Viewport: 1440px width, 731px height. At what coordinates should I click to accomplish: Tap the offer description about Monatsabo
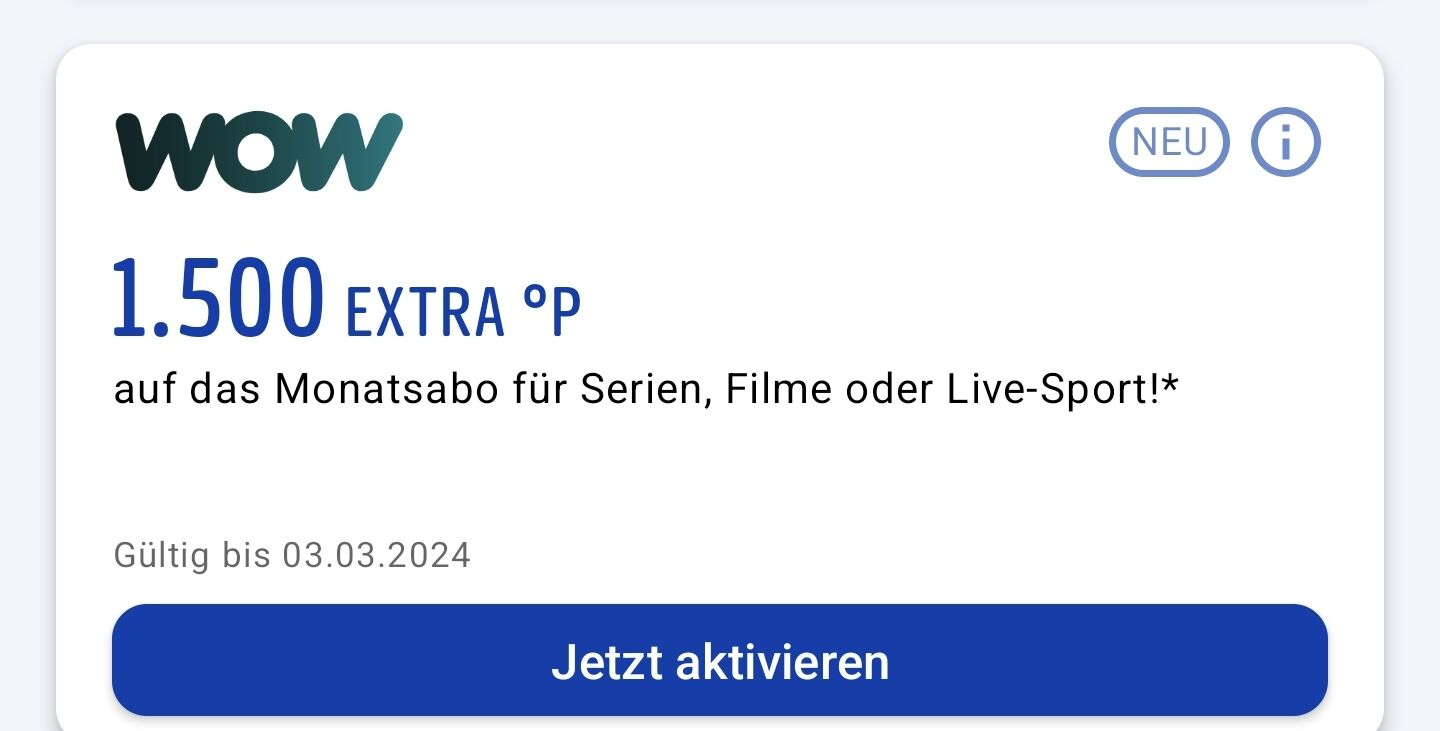[646, 390]
